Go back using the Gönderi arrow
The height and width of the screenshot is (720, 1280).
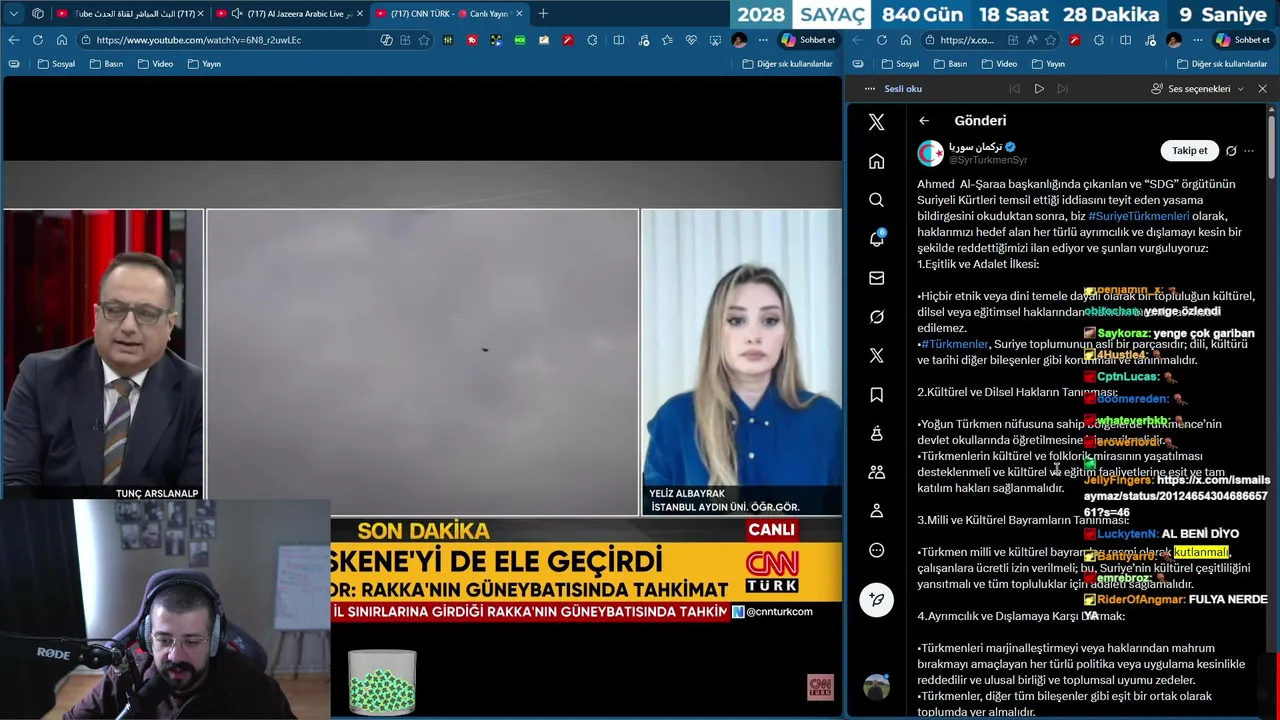tap(924, 120)
